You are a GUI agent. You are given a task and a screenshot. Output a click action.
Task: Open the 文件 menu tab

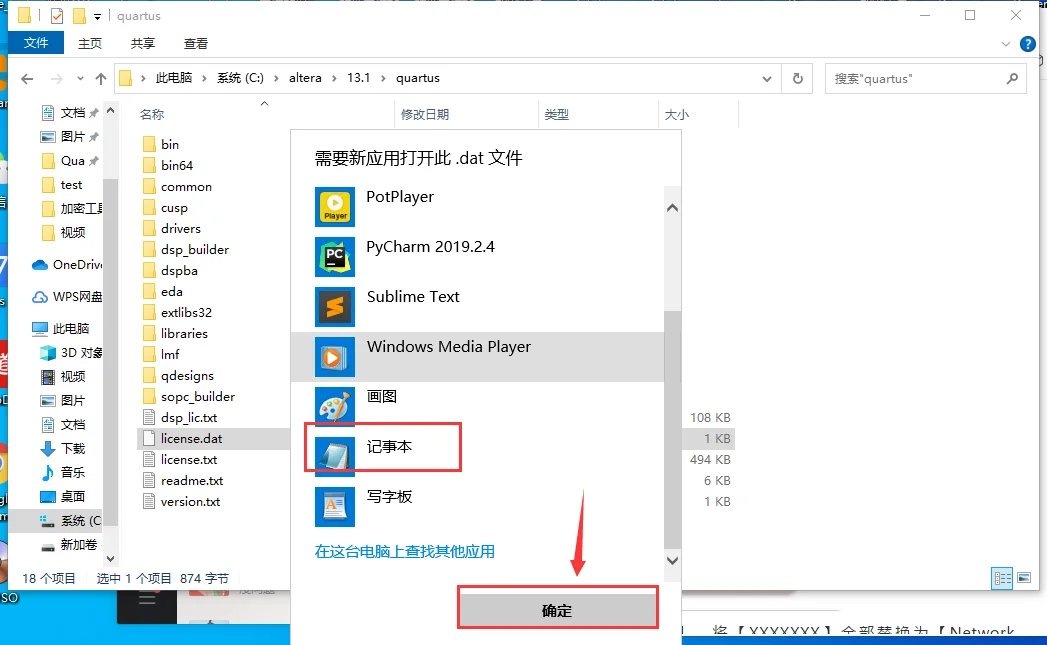36,43
